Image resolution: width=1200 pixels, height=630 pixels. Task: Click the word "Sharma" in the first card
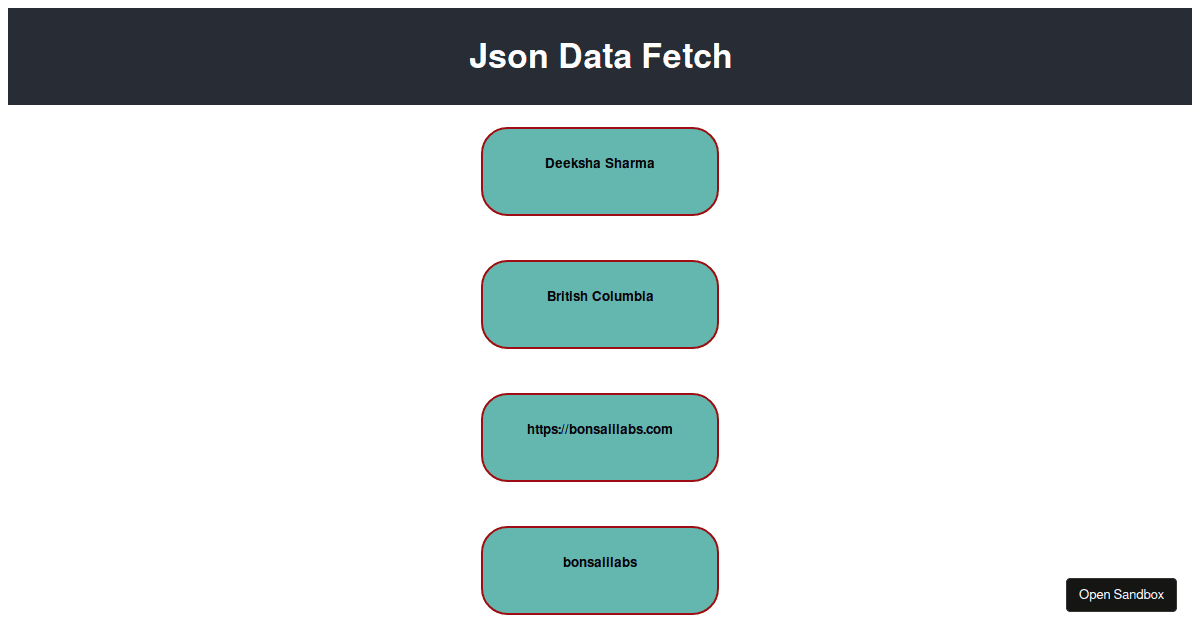click(x=630, y=163)
